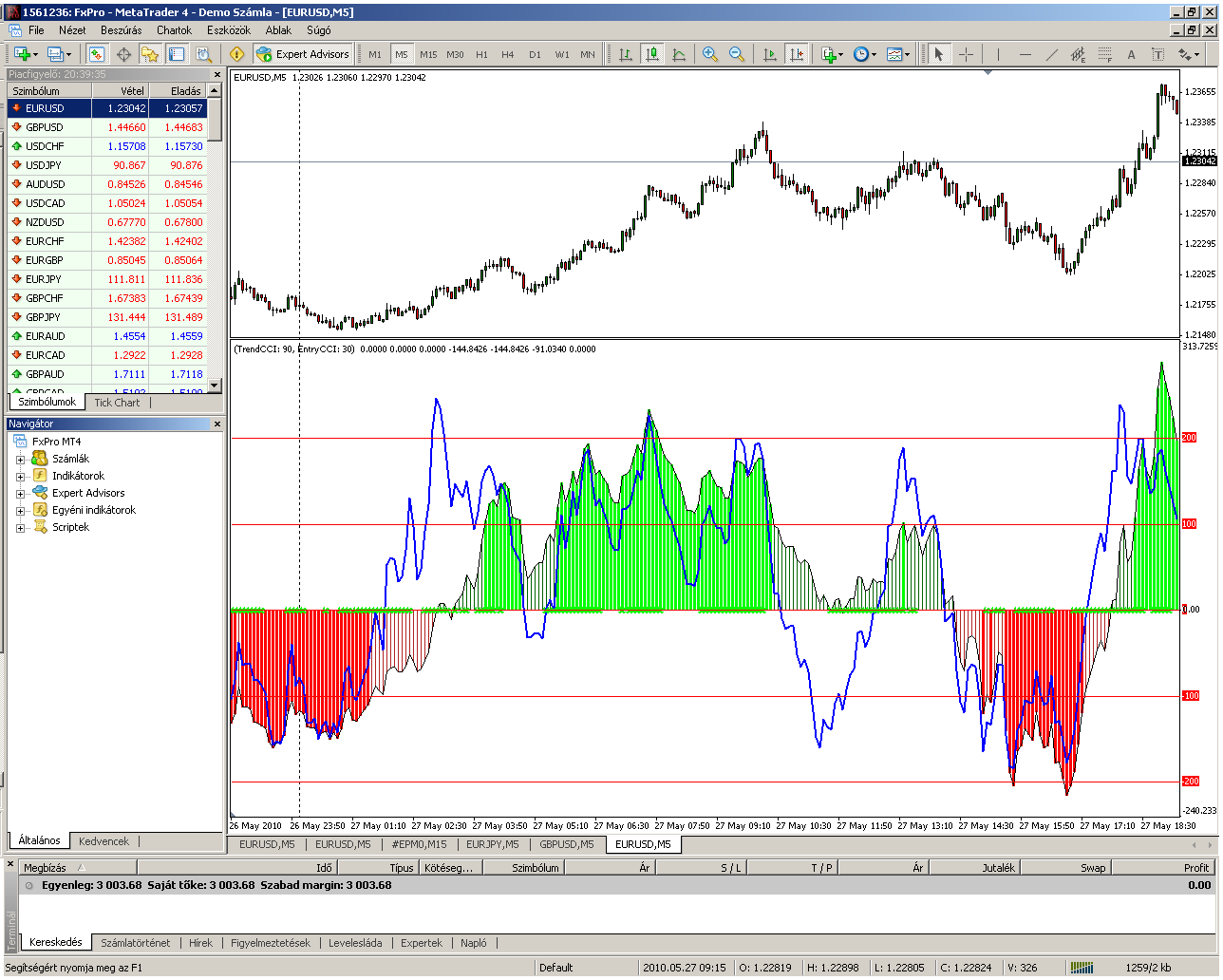Screen dimensions: 1223x980
Task: Switch chart to M15 timeframe
Action: pyautogui.click(x=428, y=54)
